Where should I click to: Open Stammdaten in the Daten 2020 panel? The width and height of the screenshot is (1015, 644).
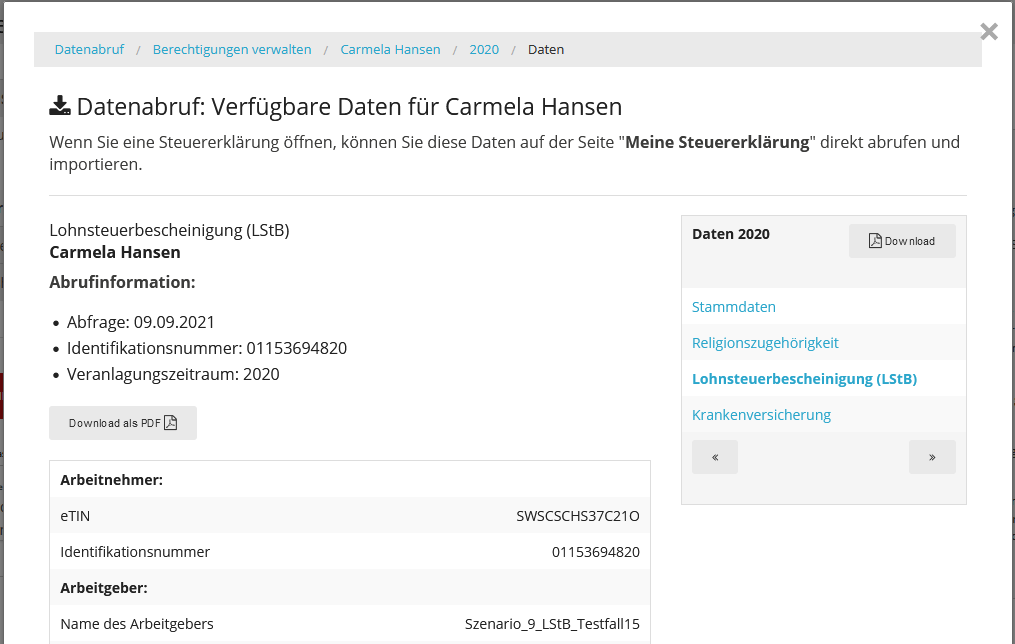(734, 307)
